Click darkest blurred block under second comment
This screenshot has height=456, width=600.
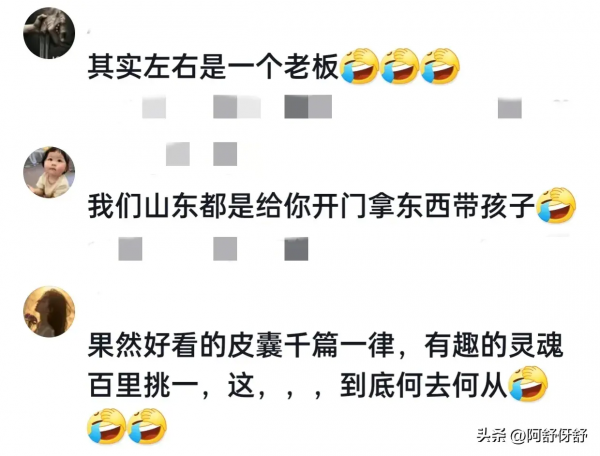click(296, 249)
